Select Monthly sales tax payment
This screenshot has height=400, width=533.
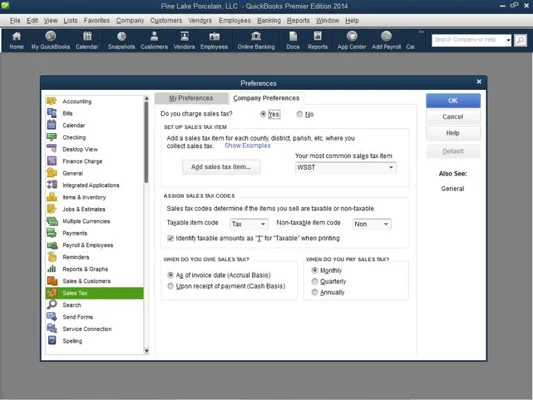click(x=314, y=271)
